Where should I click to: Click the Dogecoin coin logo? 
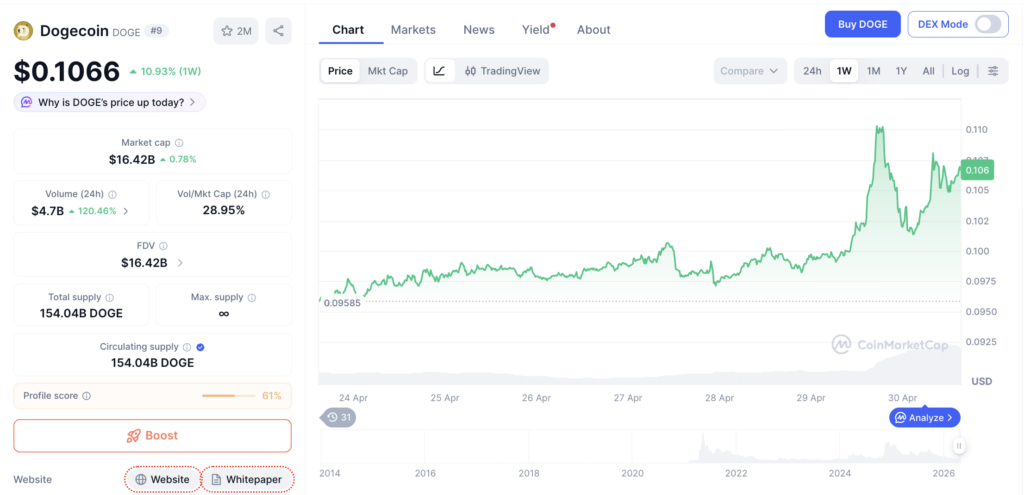pyautogui.click(x=24, y=30)
